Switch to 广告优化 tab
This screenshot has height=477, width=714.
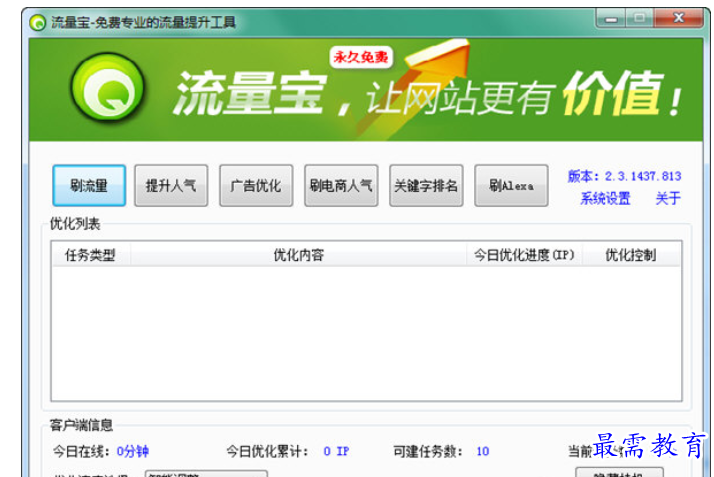(256, 185)
